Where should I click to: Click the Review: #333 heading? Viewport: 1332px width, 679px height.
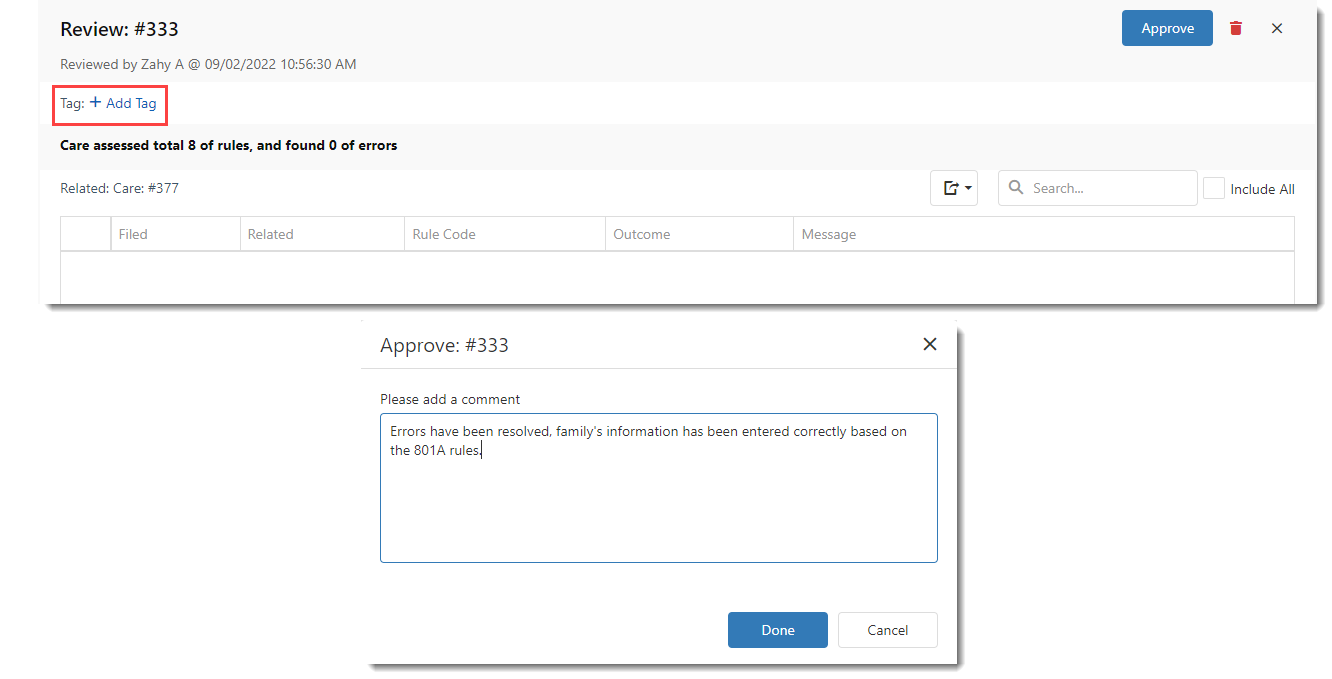click(x=119, y=29)
